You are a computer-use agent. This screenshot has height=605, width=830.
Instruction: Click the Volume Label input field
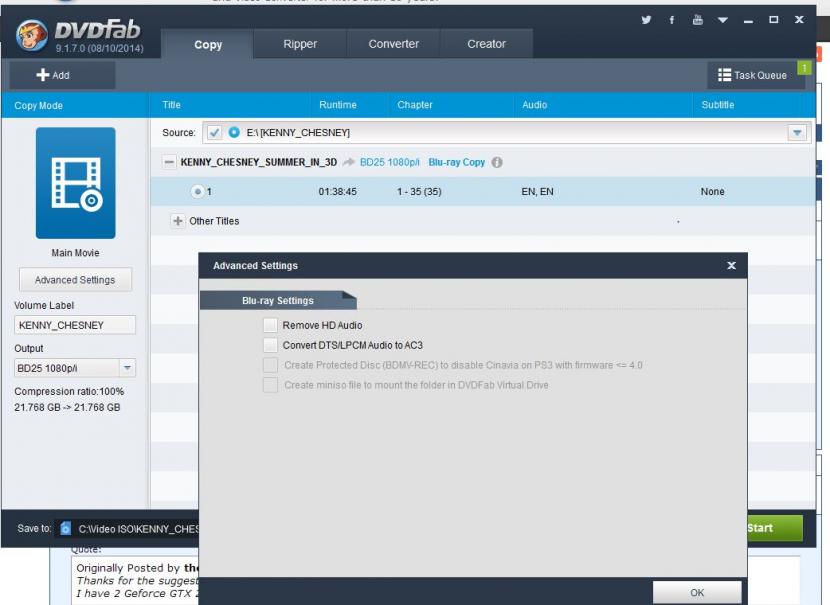75,325
